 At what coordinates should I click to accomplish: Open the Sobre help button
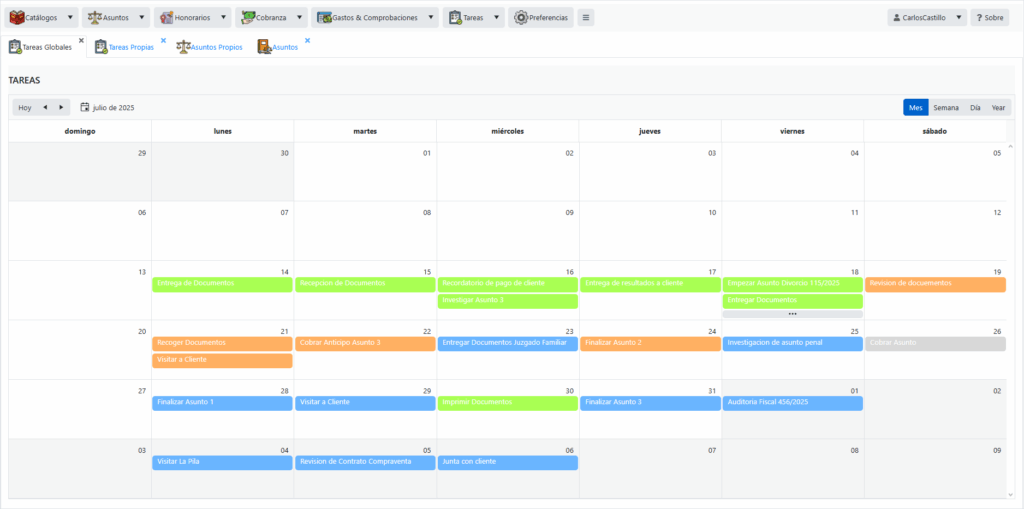(990, 18)
